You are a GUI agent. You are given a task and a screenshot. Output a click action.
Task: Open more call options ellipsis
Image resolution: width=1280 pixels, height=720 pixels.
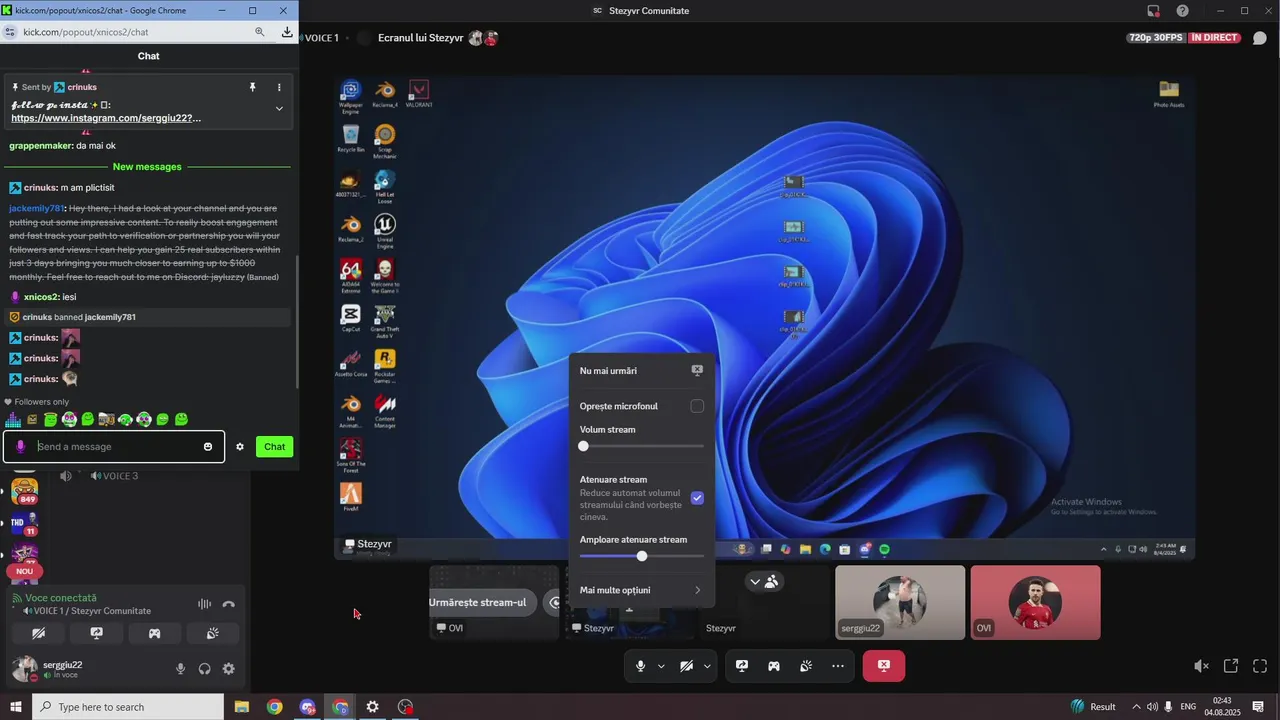pos(838,666)
